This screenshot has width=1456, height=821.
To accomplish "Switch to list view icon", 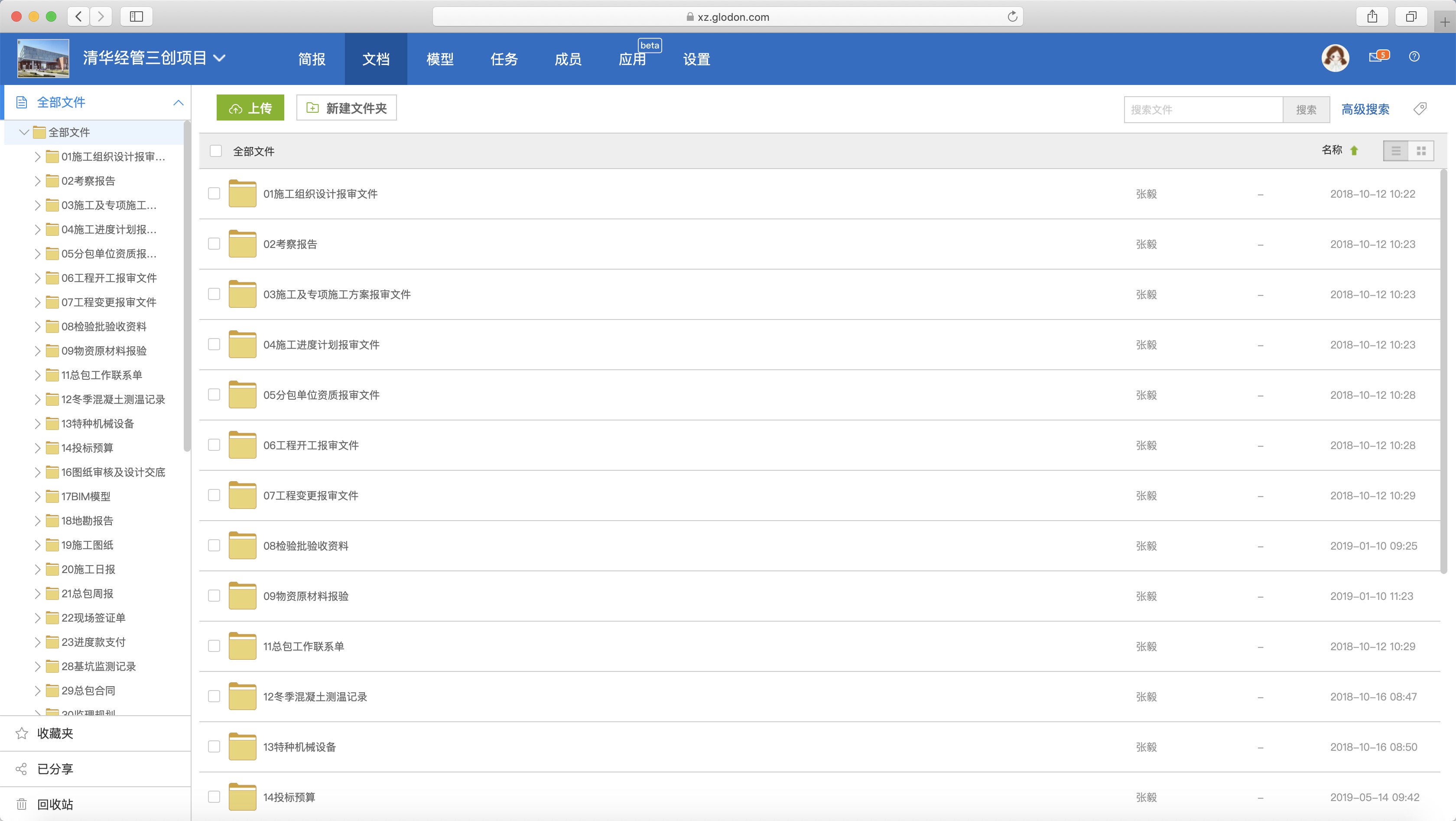I will point(1395,151).
